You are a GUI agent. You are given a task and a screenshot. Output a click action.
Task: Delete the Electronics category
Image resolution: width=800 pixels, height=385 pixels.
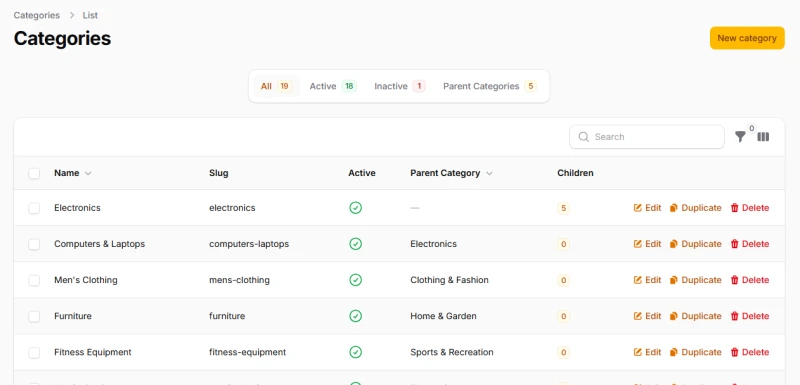coord(750,208)
